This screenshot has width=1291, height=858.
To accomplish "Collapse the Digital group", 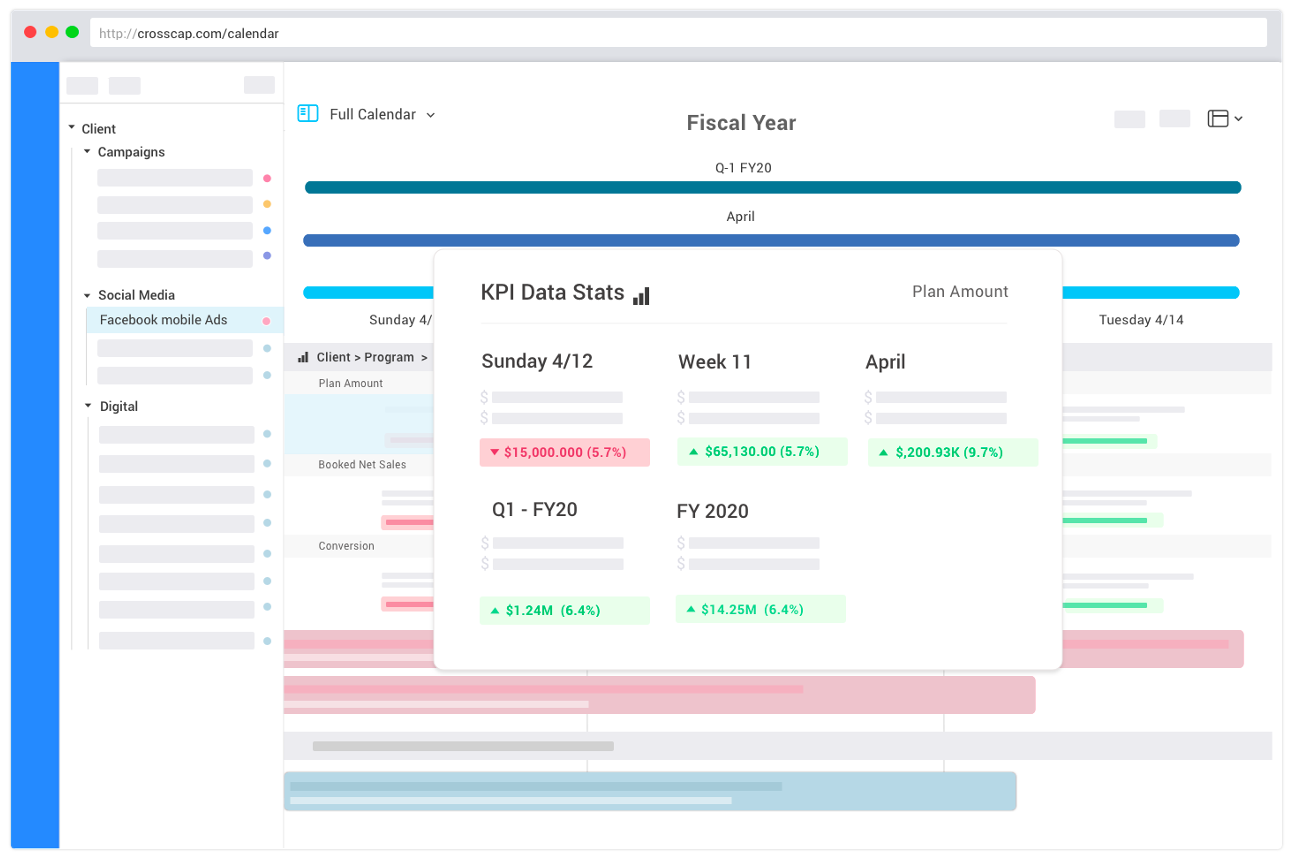I will [88, 406].
